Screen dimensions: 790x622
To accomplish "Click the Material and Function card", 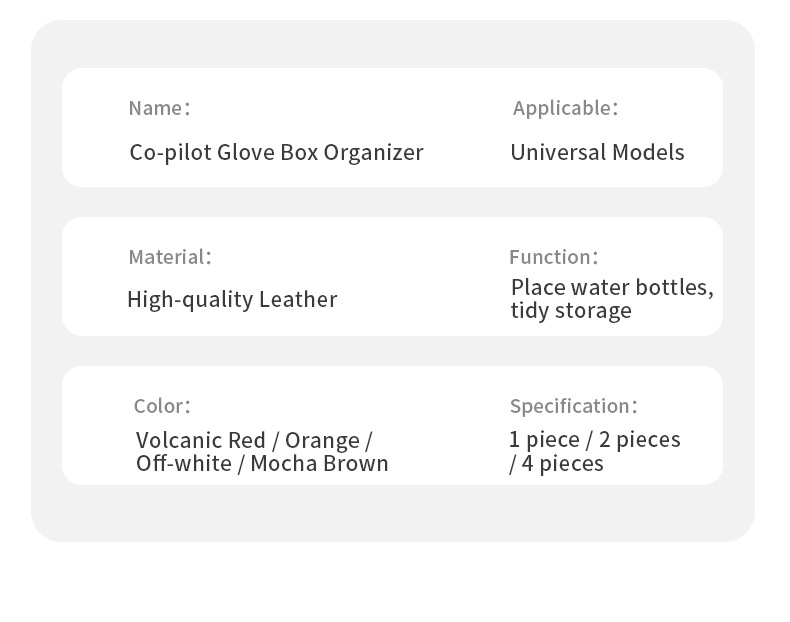I will 392,277.
